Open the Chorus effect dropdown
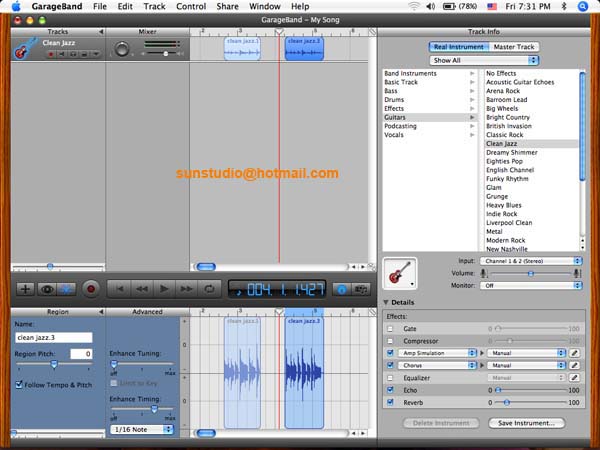600x450 pixels. click(x=437, y=365)
